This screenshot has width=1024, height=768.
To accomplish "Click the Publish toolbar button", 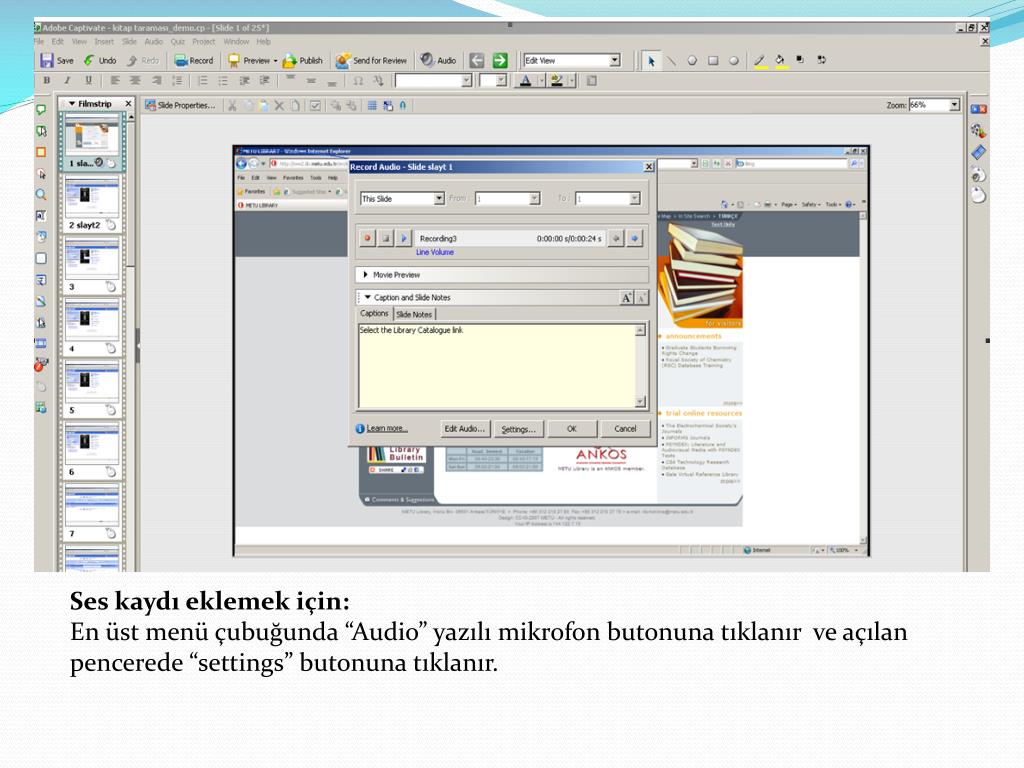I will (302, 61).
